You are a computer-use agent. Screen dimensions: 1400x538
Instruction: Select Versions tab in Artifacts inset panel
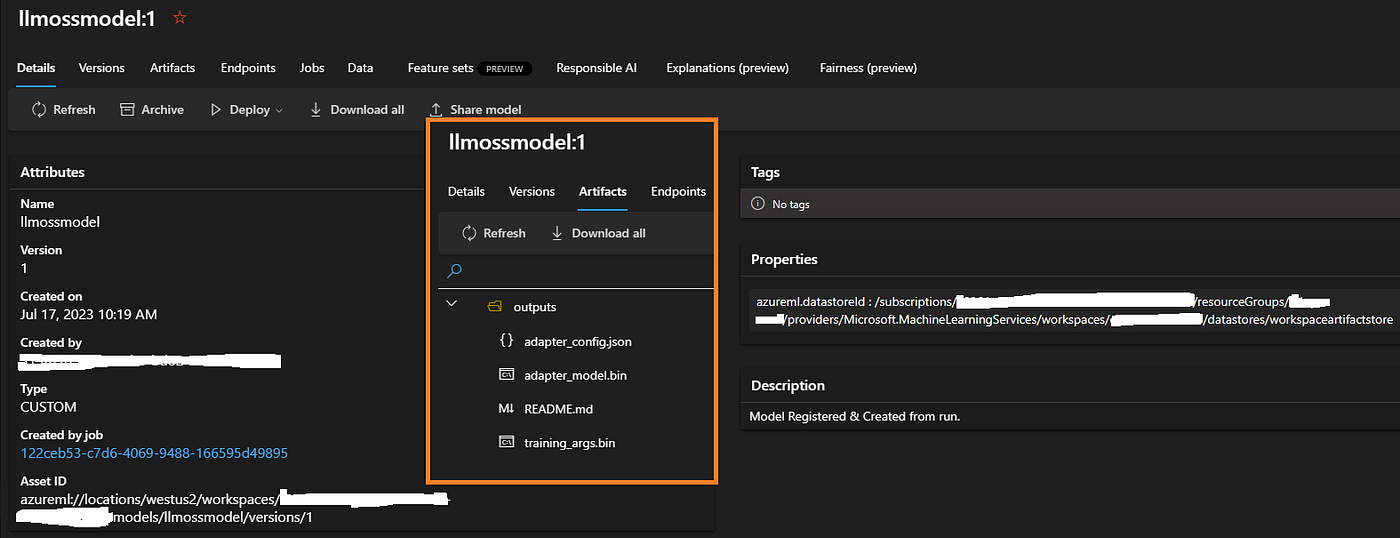(x=532, y=191)
